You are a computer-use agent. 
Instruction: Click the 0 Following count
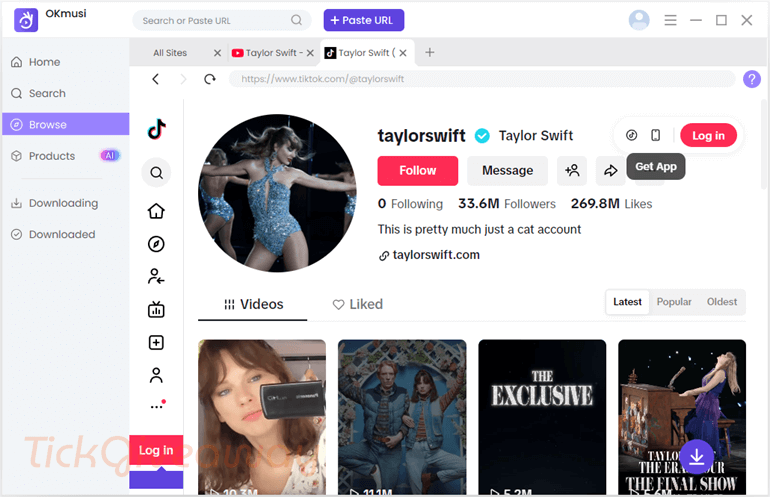[x=410, y=204]
